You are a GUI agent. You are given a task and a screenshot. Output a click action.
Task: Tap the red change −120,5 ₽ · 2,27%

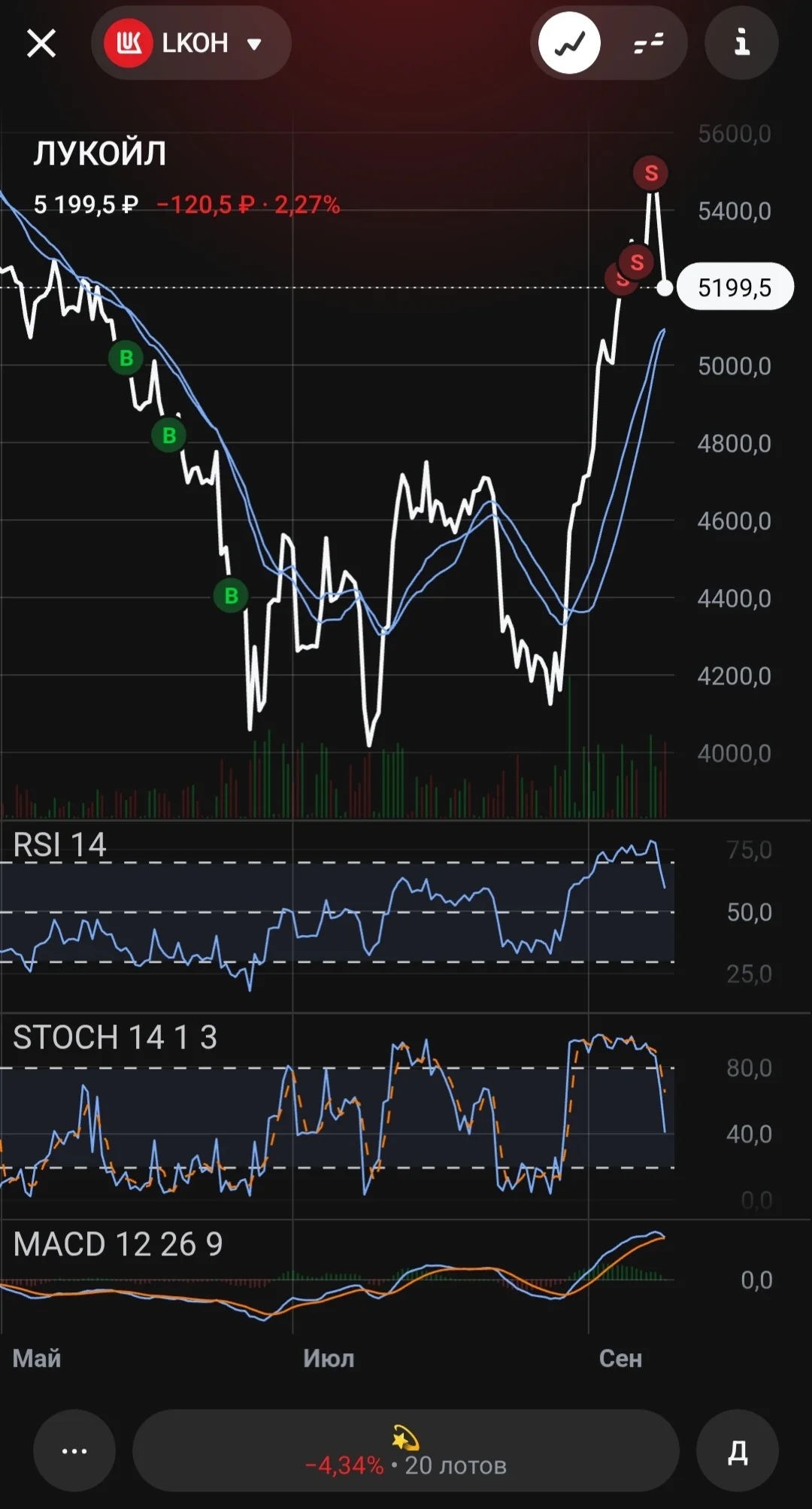248,205
